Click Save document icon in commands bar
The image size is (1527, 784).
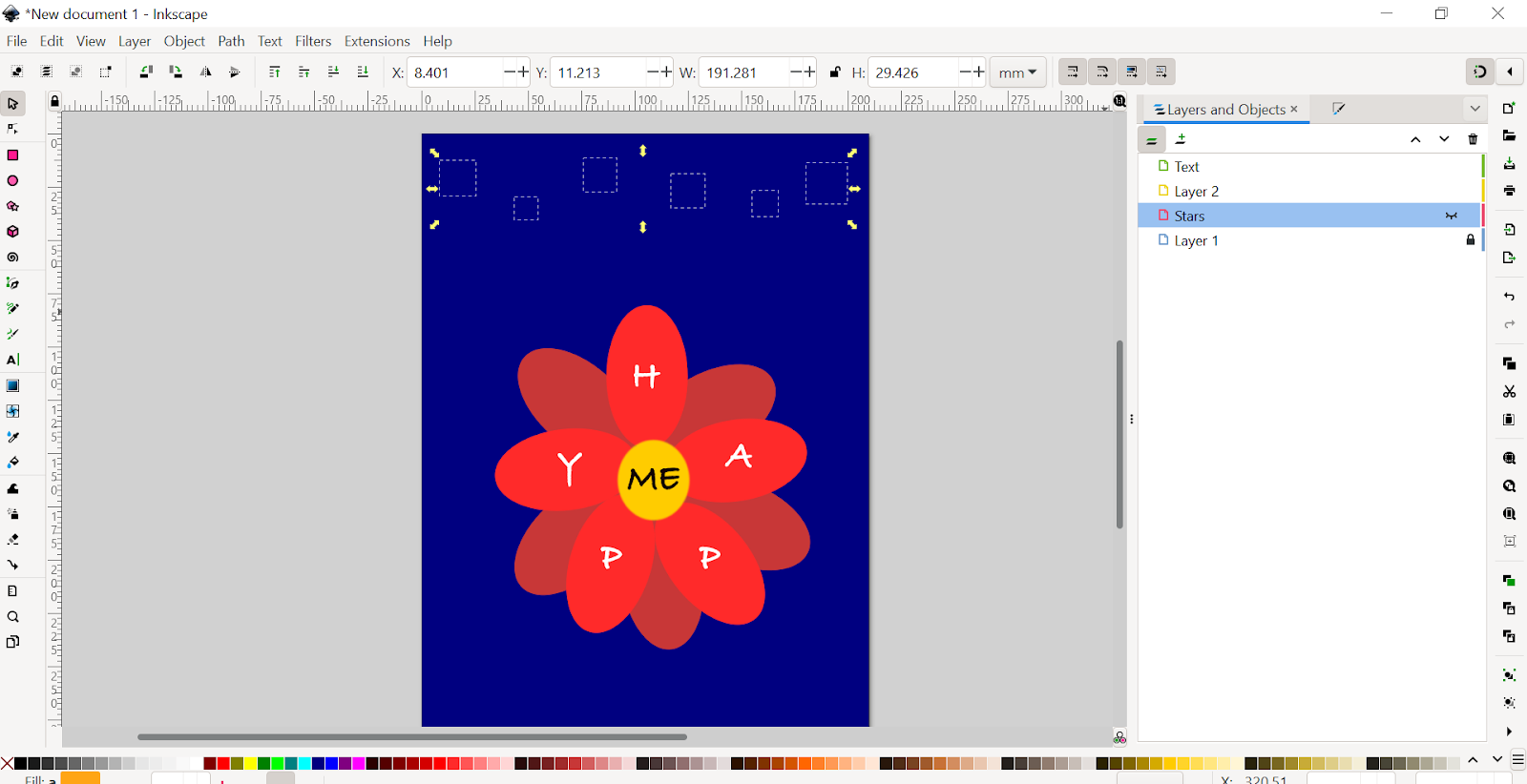[1509, 164]
